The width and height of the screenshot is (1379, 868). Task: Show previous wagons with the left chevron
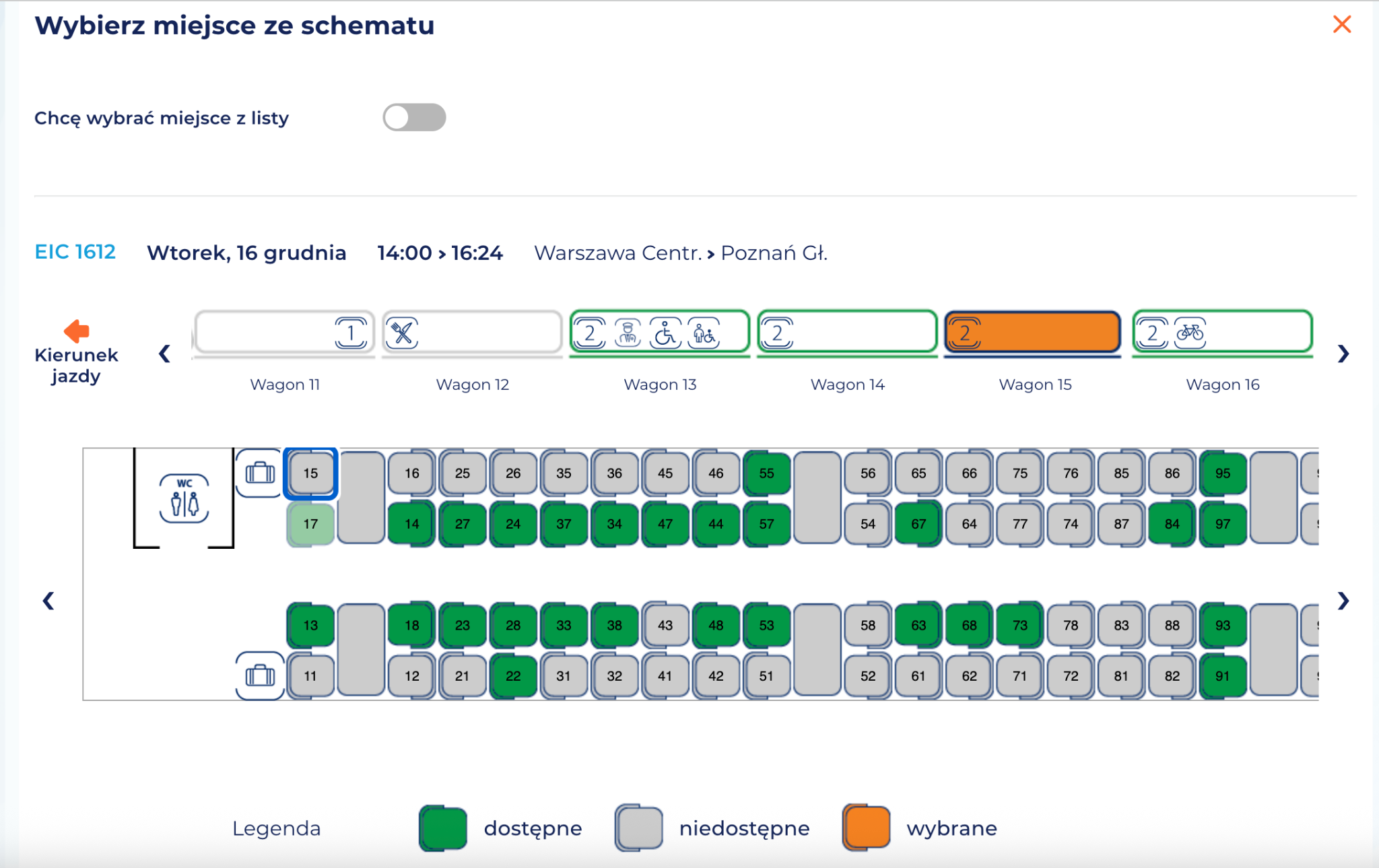pos(164,354)
